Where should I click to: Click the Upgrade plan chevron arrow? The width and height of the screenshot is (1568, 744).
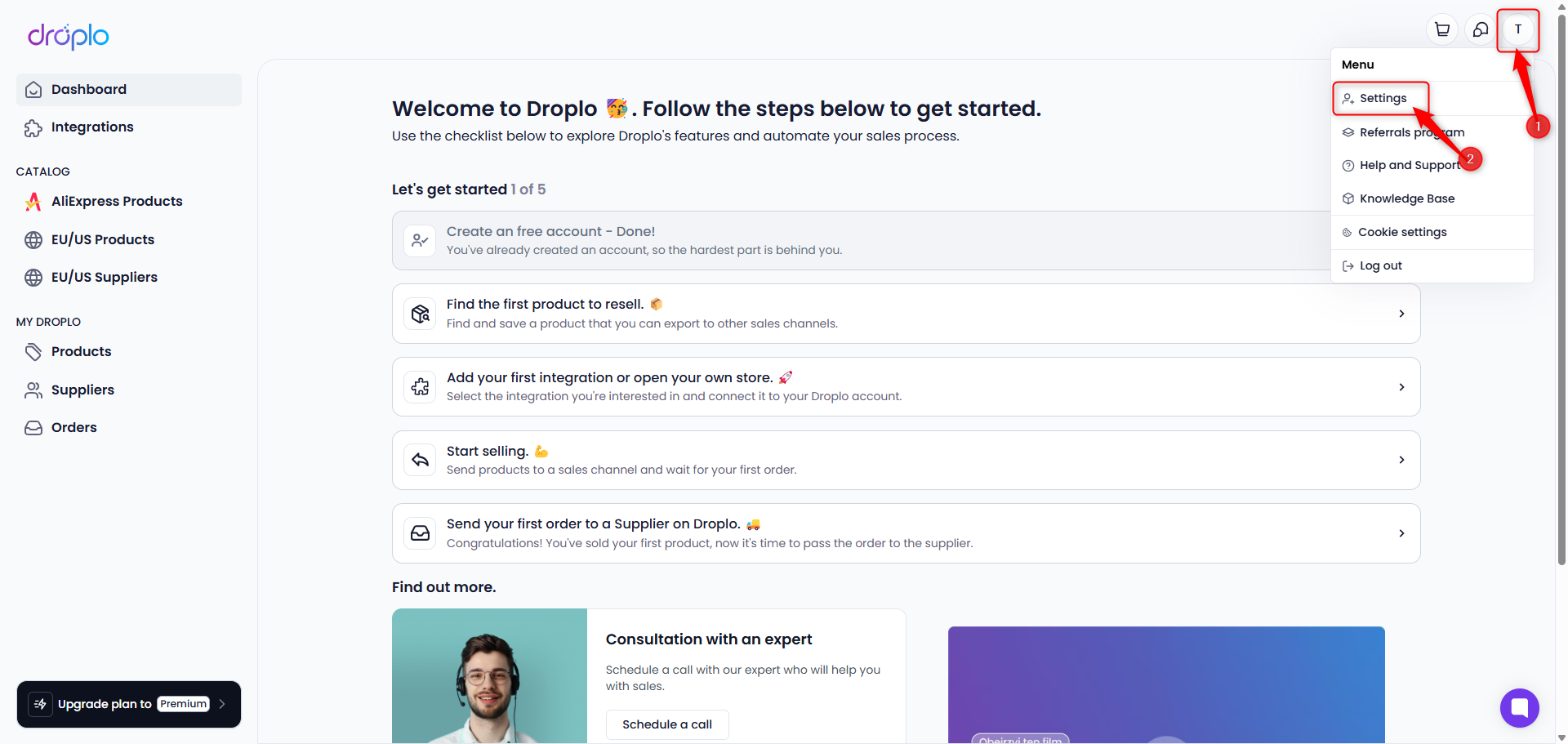pos(222,704)
